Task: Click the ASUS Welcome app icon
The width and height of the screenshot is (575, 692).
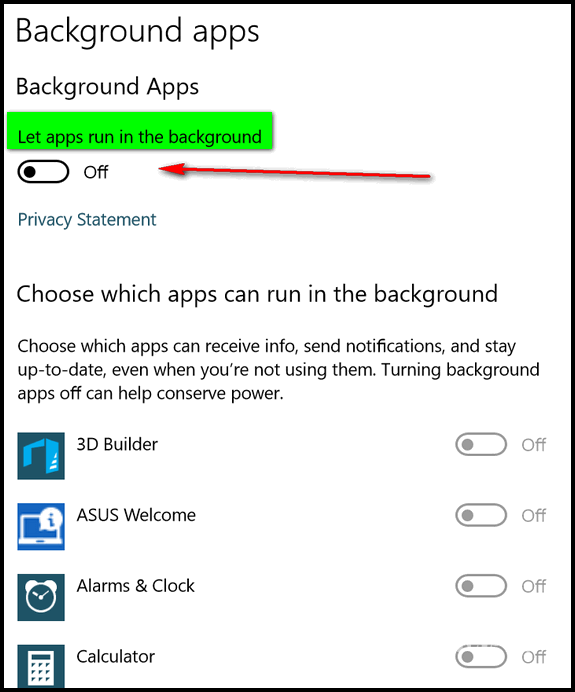Action: [41, 527]
